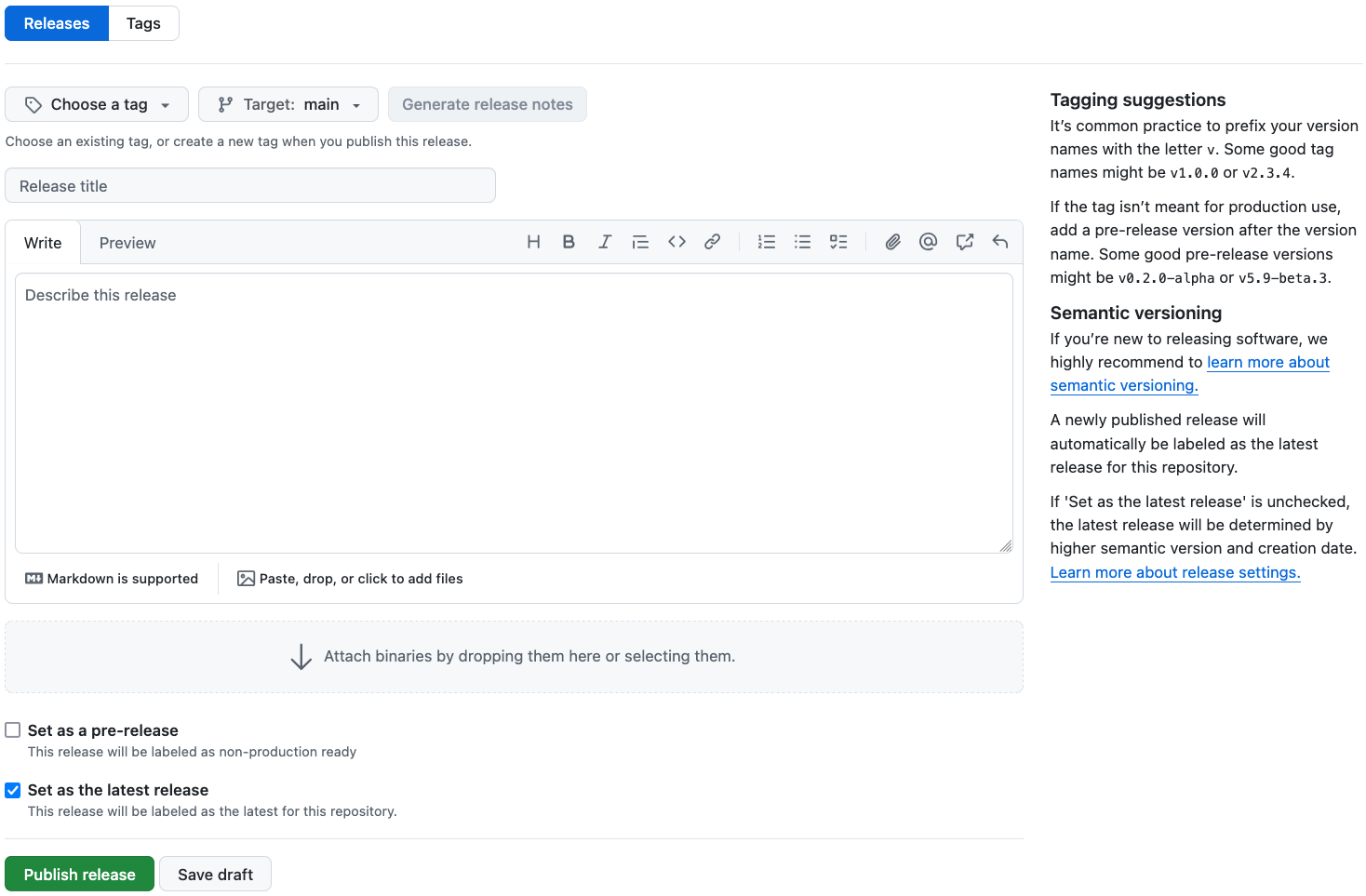Expand the Target: main branch dropdown
The image size is (1366, 896).
tap(288, 104)
